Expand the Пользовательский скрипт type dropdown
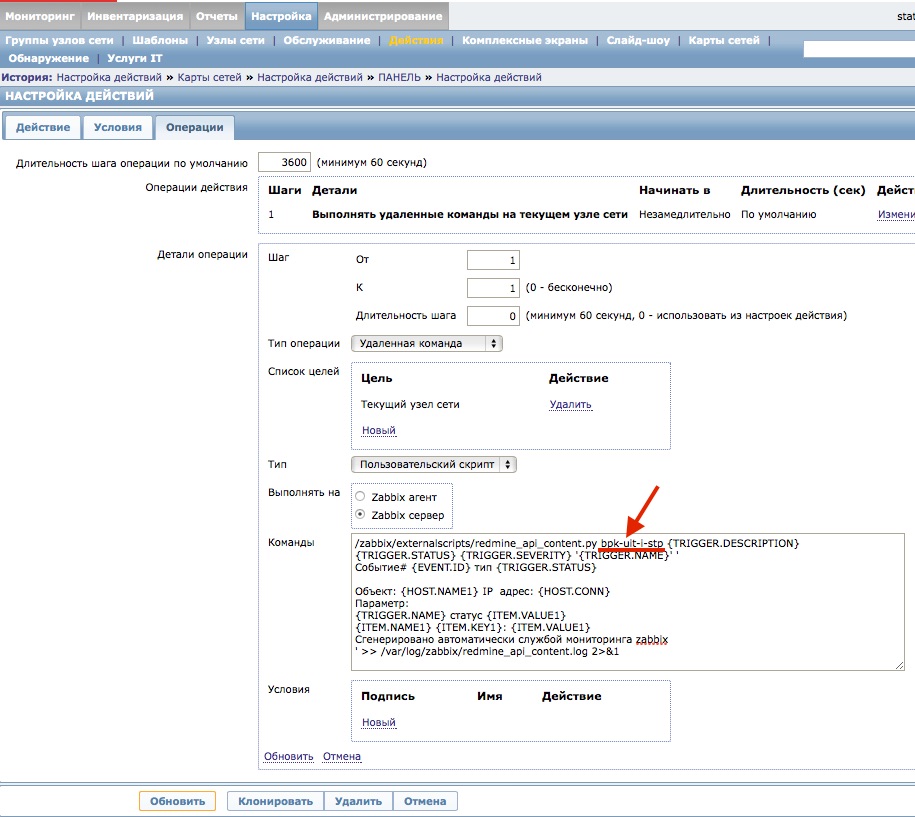915x817 pixels. 433,465
